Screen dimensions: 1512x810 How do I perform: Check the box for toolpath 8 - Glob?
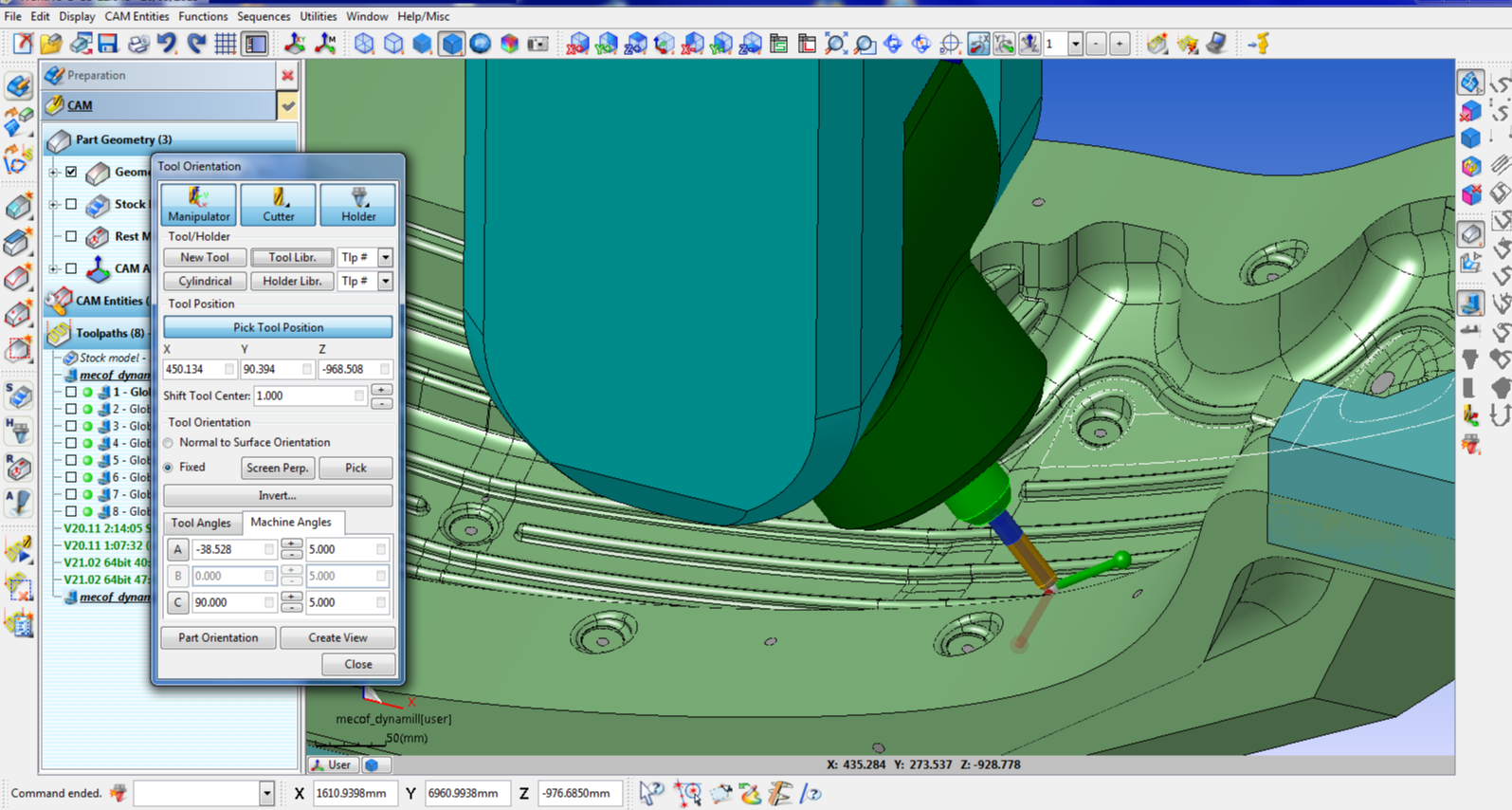(71, 511)
